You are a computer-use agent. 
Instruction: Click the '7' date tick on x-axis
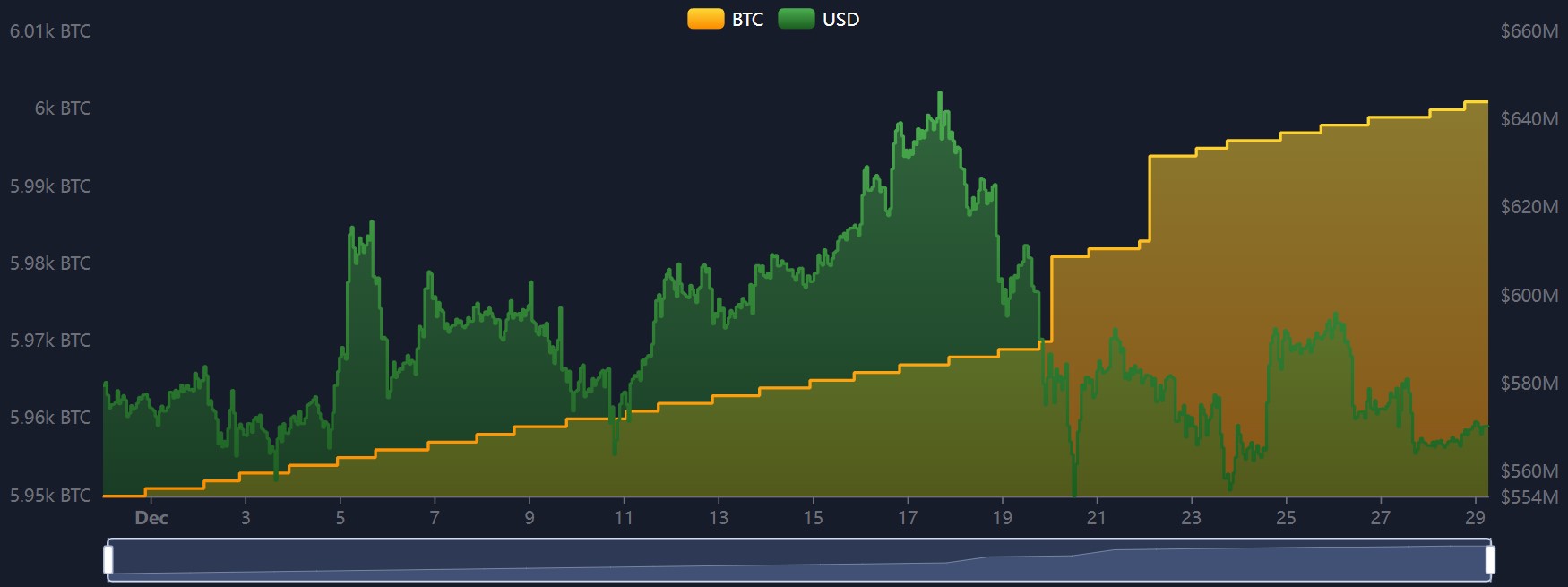pos(435,518)
